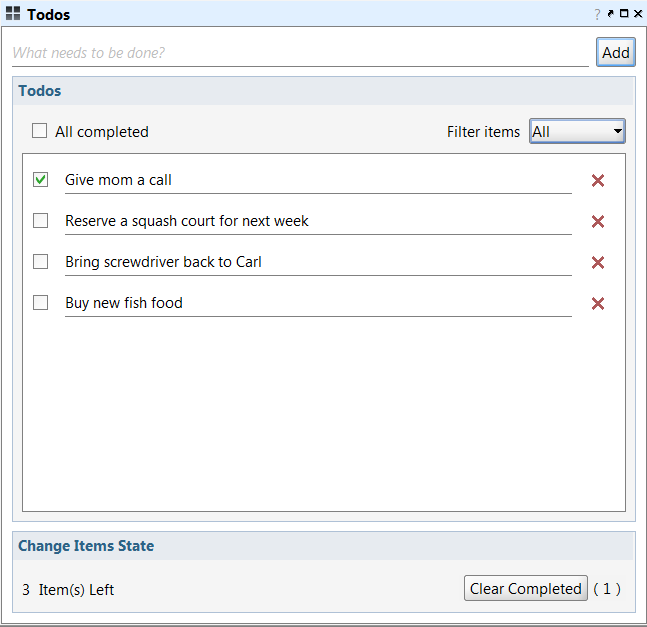Click the 'Todos' section header
Image resolution: width=647 pixels, height=627 pixels.
point(40,91)
